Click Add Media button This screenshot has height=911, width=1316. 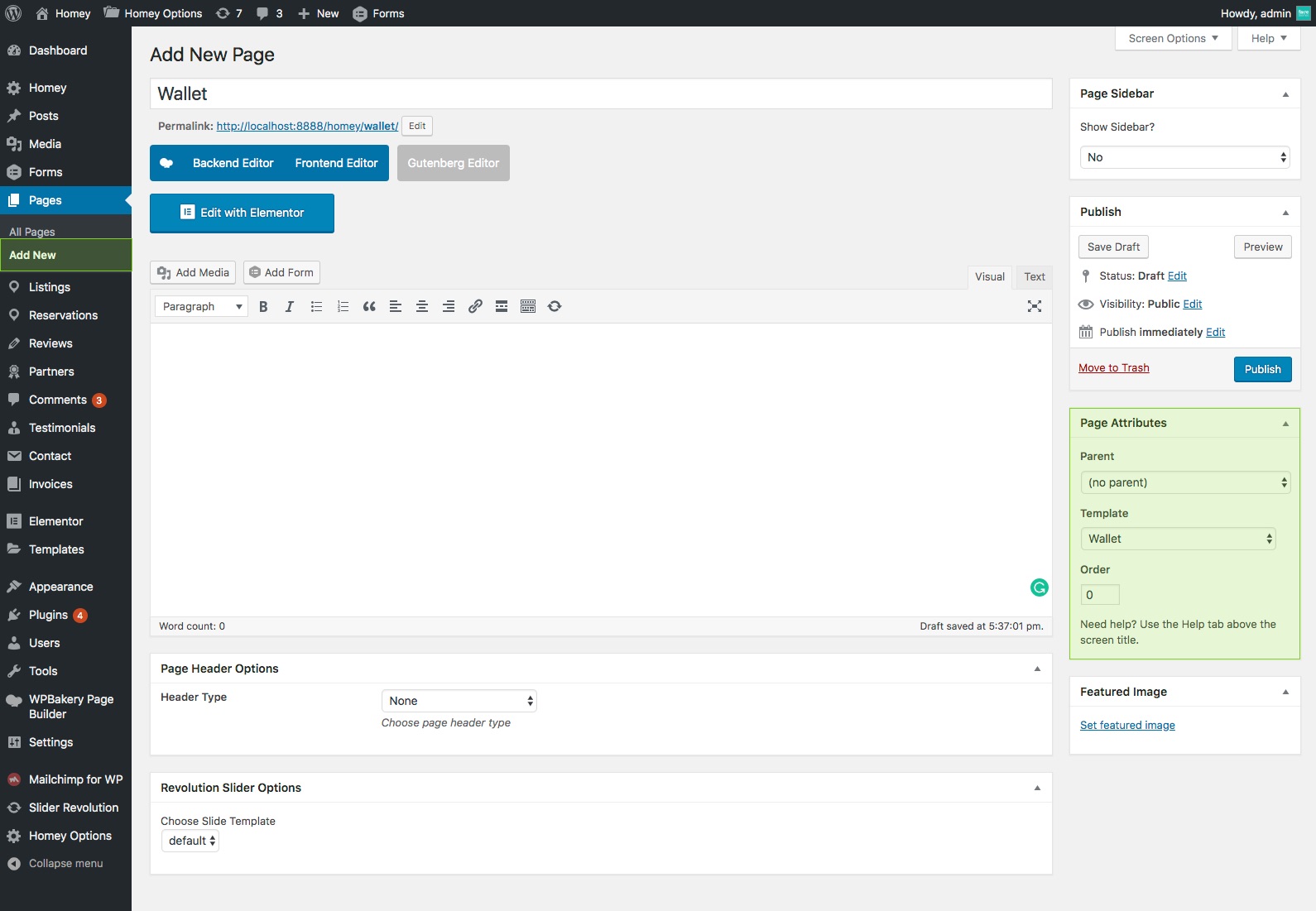point(193,272)
